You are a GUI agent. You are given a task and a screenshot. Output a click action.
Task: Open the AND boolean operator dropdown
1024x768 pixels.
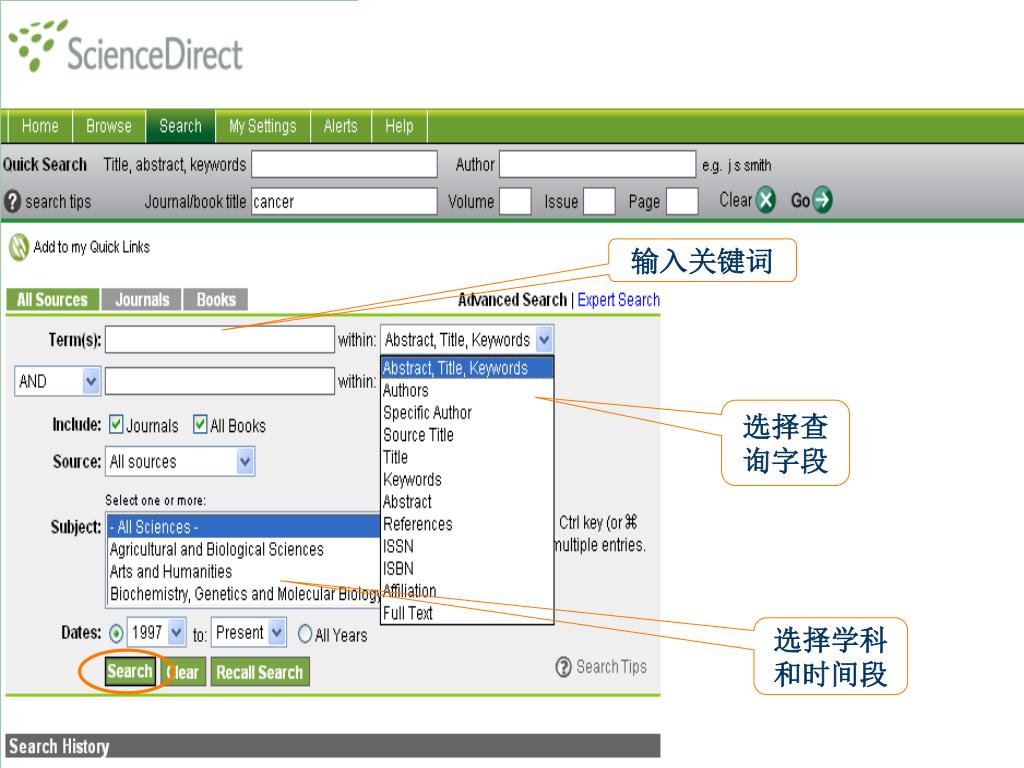[91, 381]
